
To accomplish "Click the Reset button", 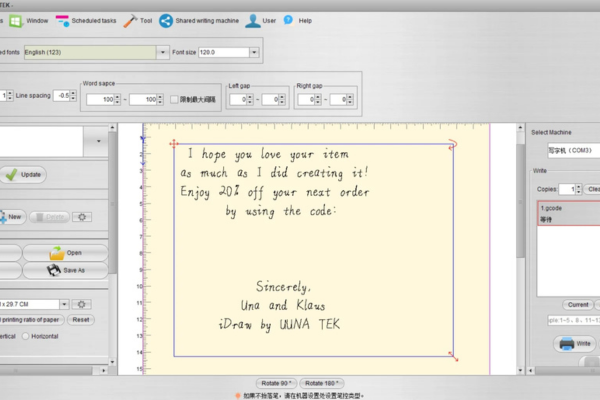I will (x=80, y=320).
